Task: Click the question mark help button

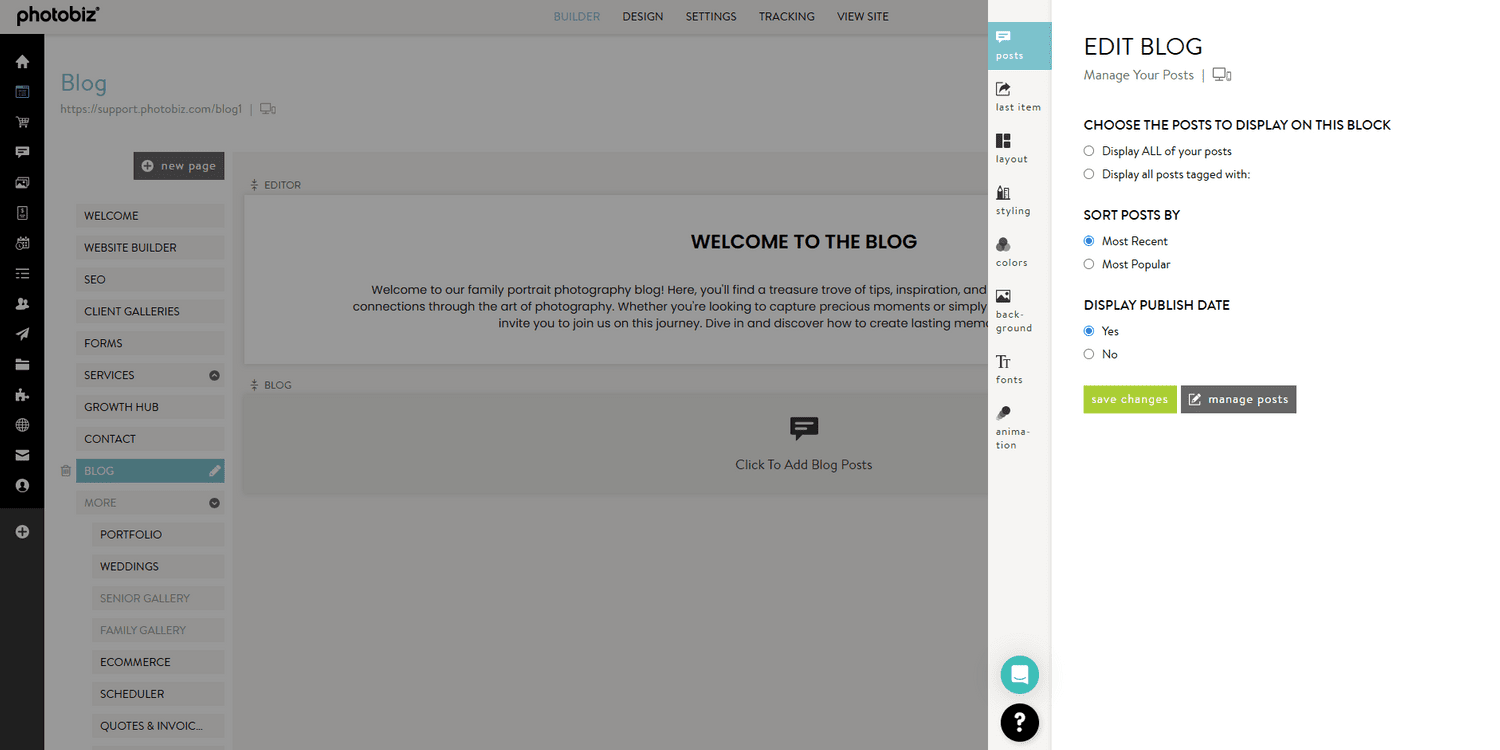Action: 1020,722
